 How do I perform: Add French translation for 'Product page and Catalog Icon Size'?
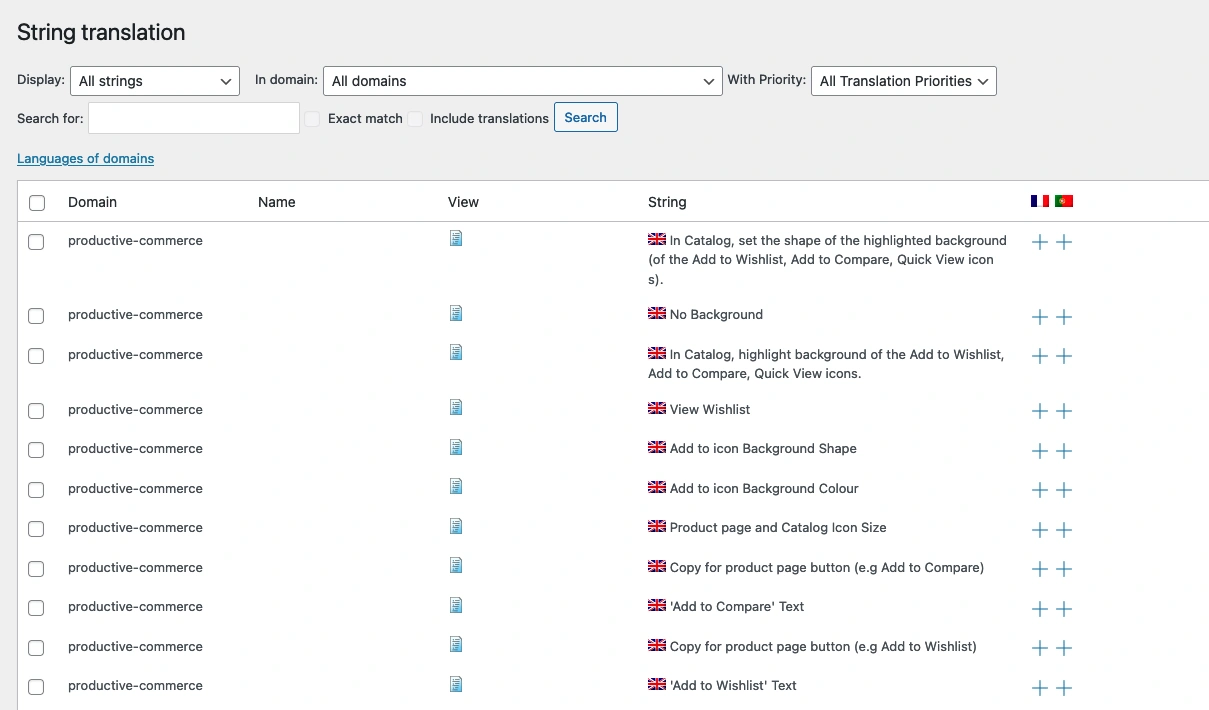[1040, 530]
